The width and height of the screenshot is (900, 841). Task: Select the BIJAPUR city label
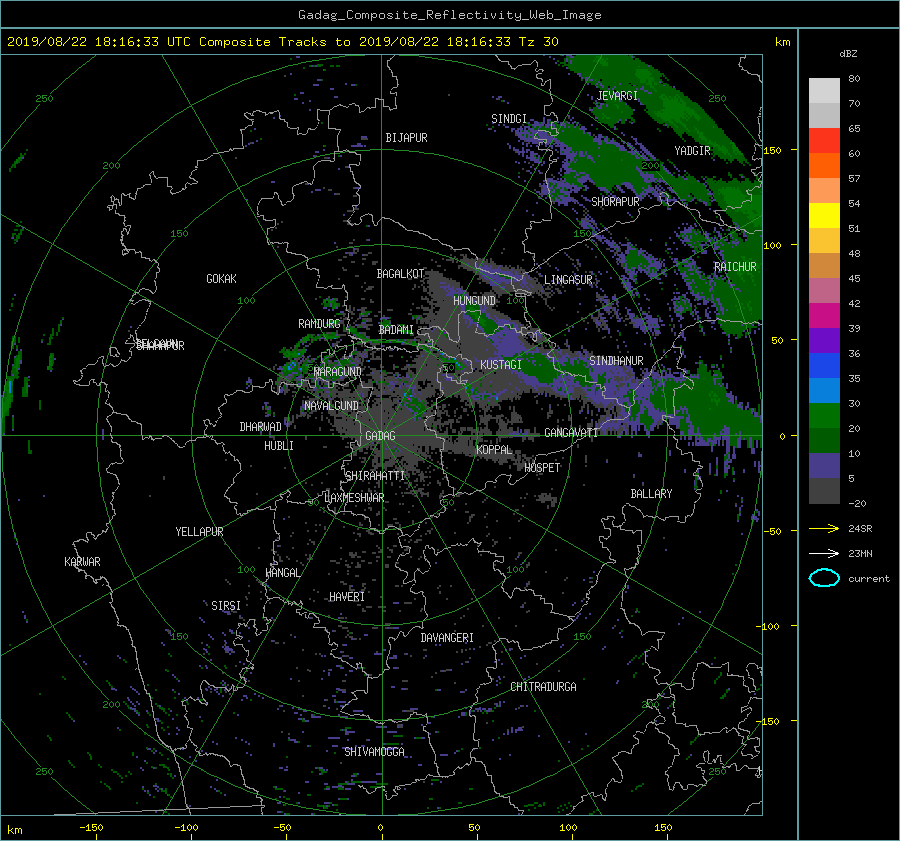coord(406,138)
